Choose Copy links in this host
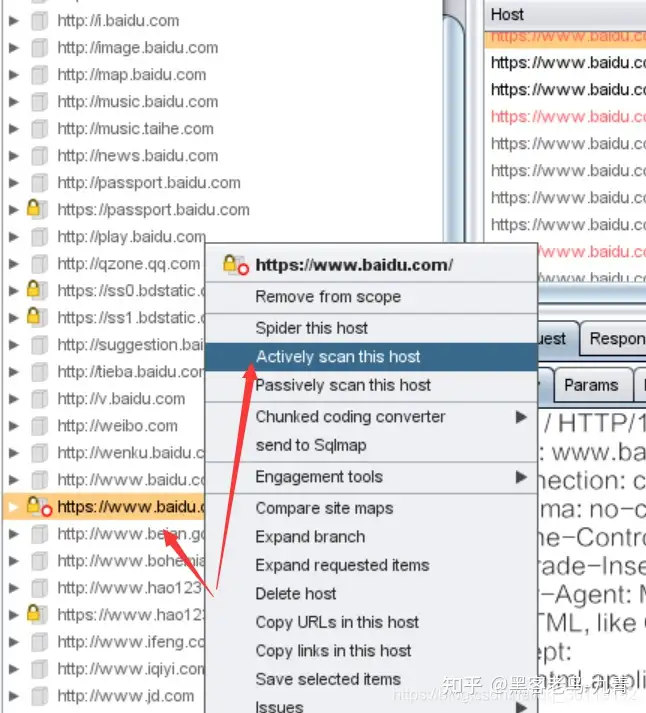Image resolution: width=646 pixels, height=713 pixels. [371, 651]
